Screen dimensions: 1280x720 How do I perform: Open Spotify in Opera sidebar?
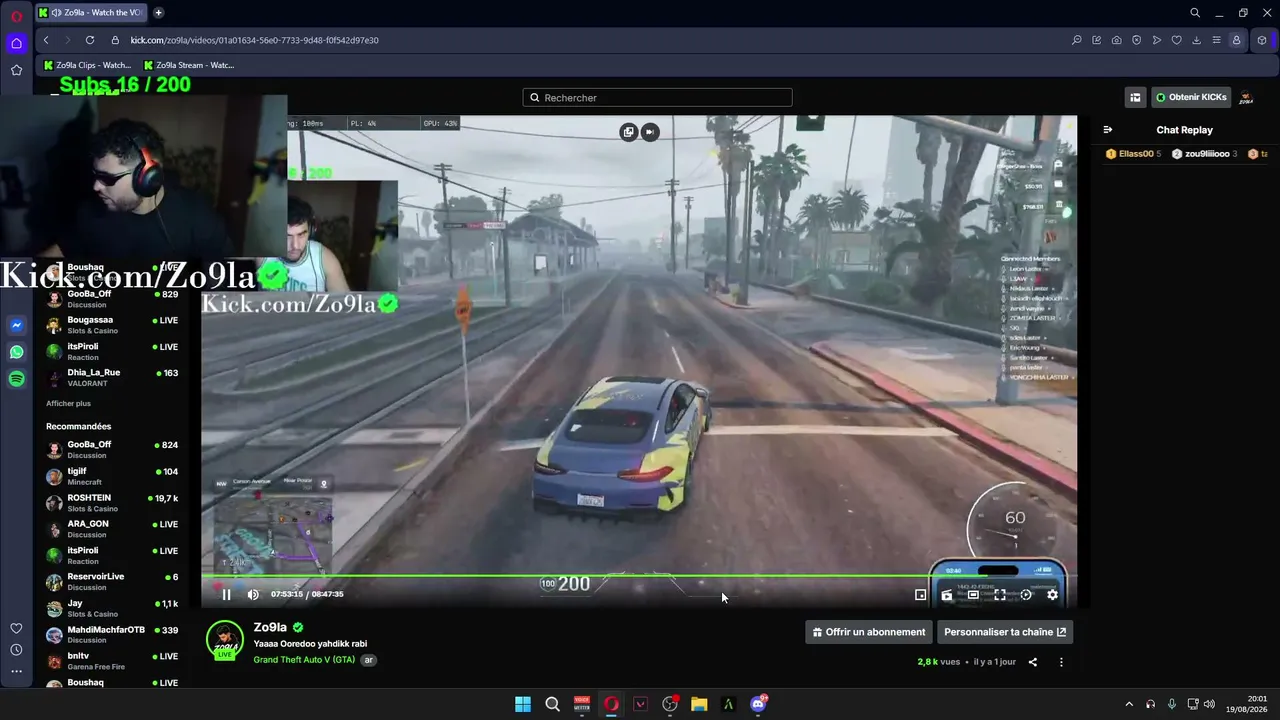click(x=16, y=379)
